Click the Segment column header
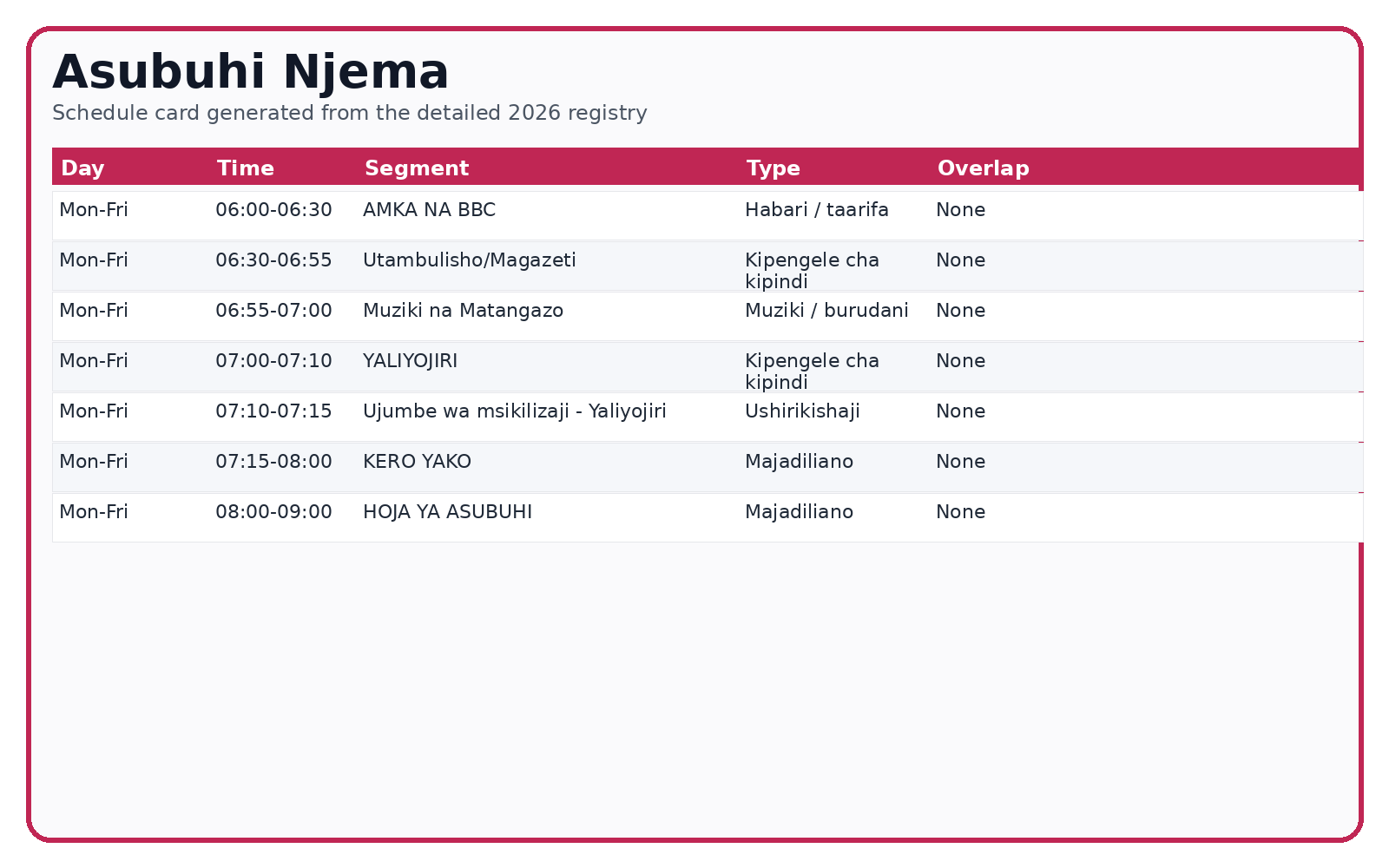This screenshot has height=868, width=1389. click(x=416, y=168)
